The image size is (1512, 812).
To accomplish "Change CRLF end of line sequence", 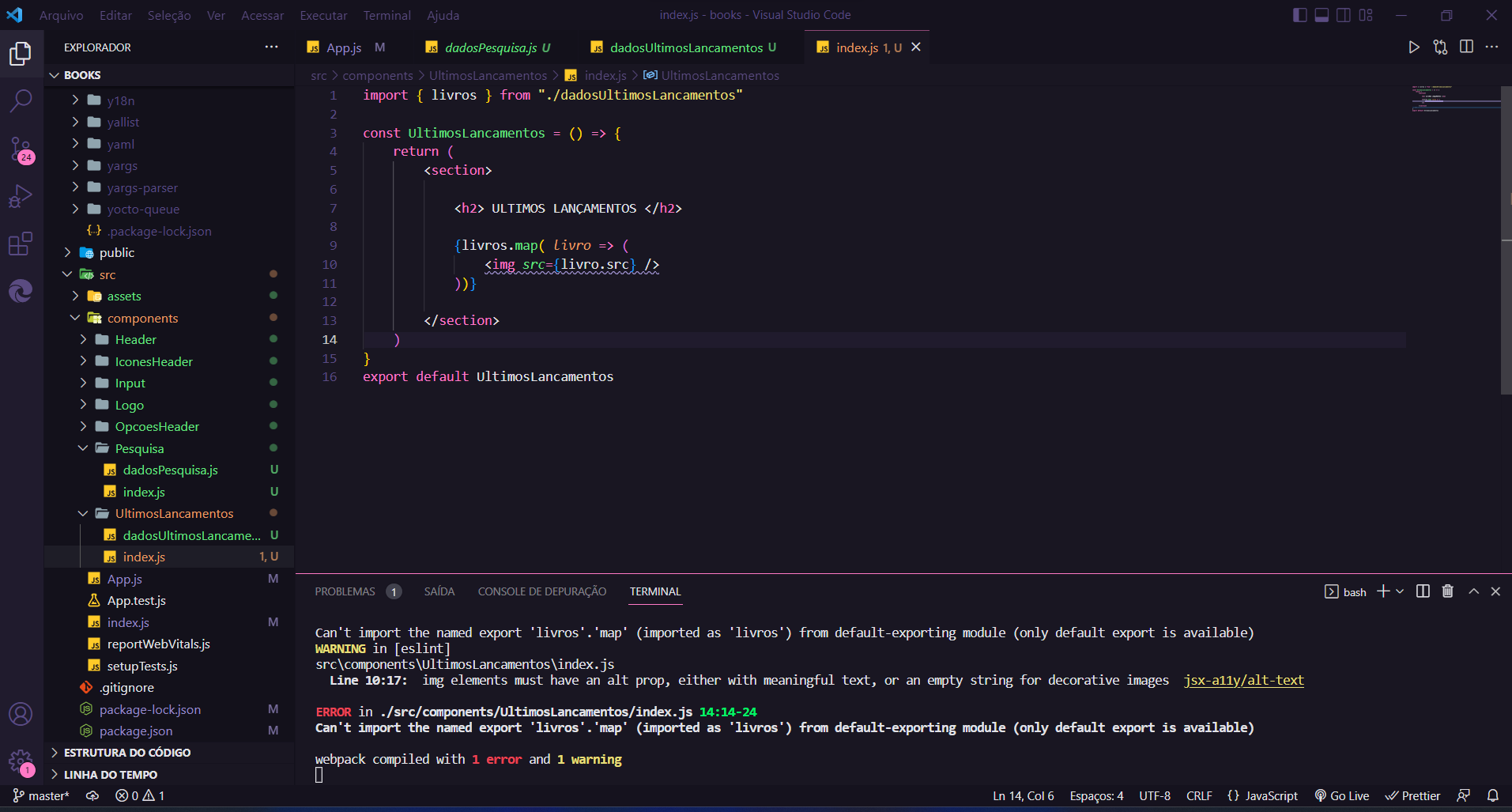I will tap(1199, 795).
